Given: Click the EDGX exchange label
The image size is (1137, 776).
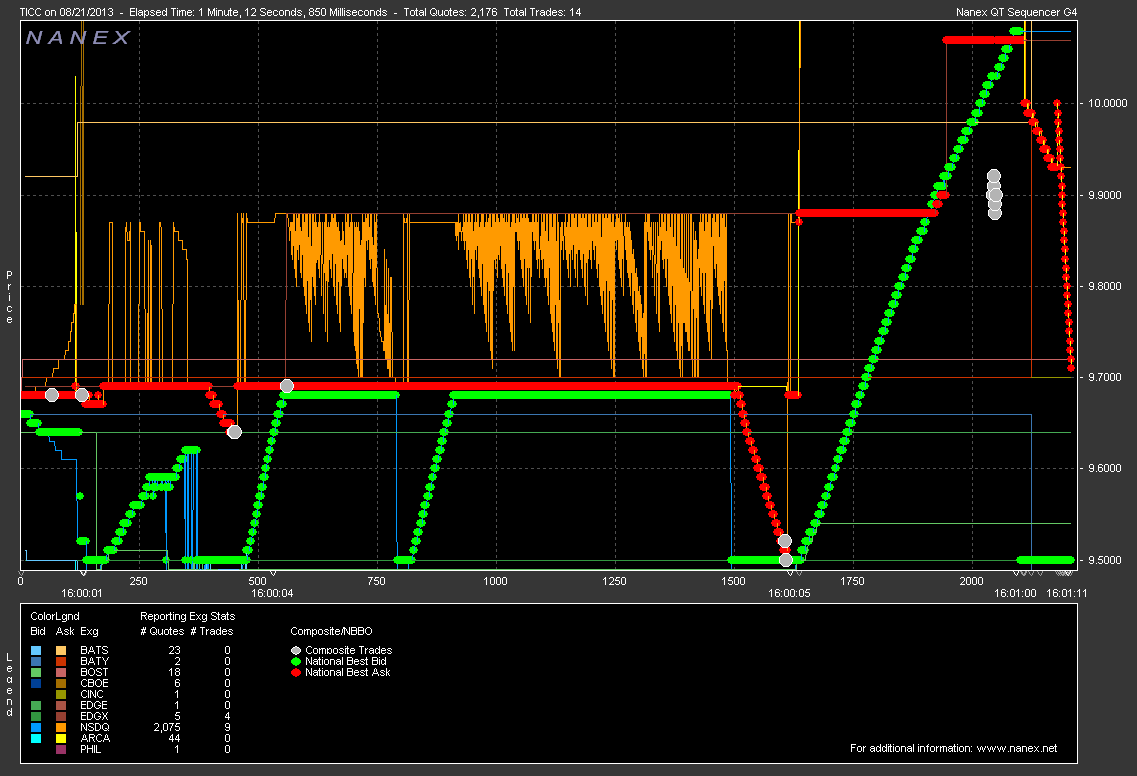Looking at the screenshot, I should coord(94,716).
